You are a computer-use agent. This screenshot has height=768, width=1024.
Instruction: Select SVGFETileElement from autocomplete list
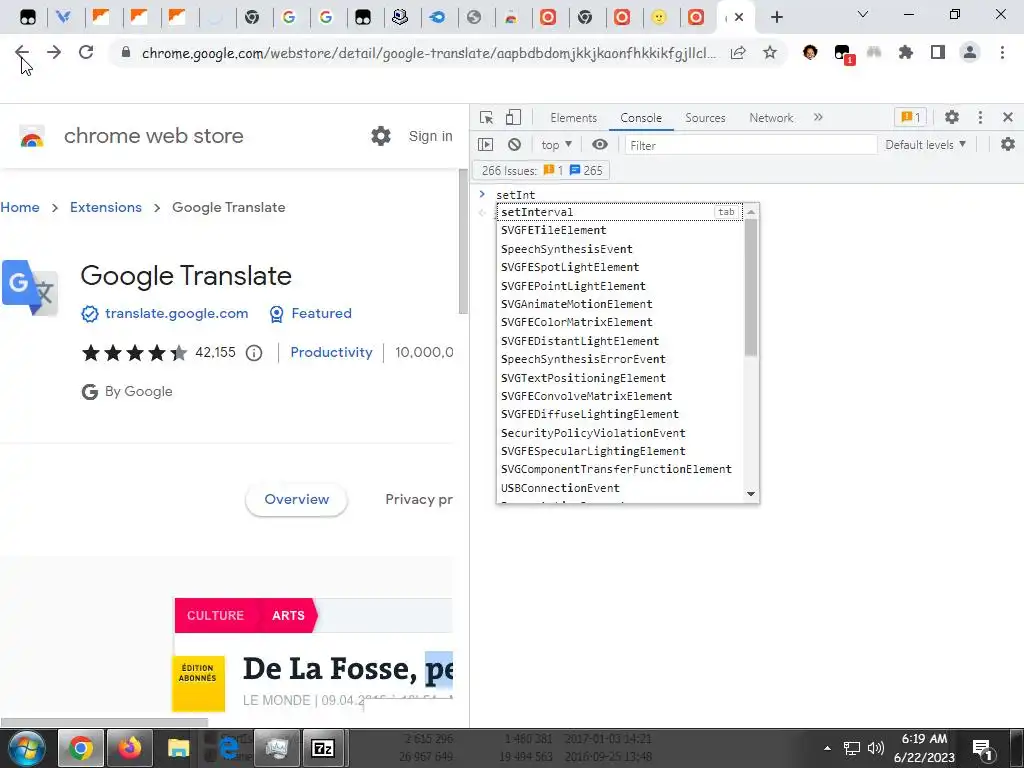click(x=620, y=231)
